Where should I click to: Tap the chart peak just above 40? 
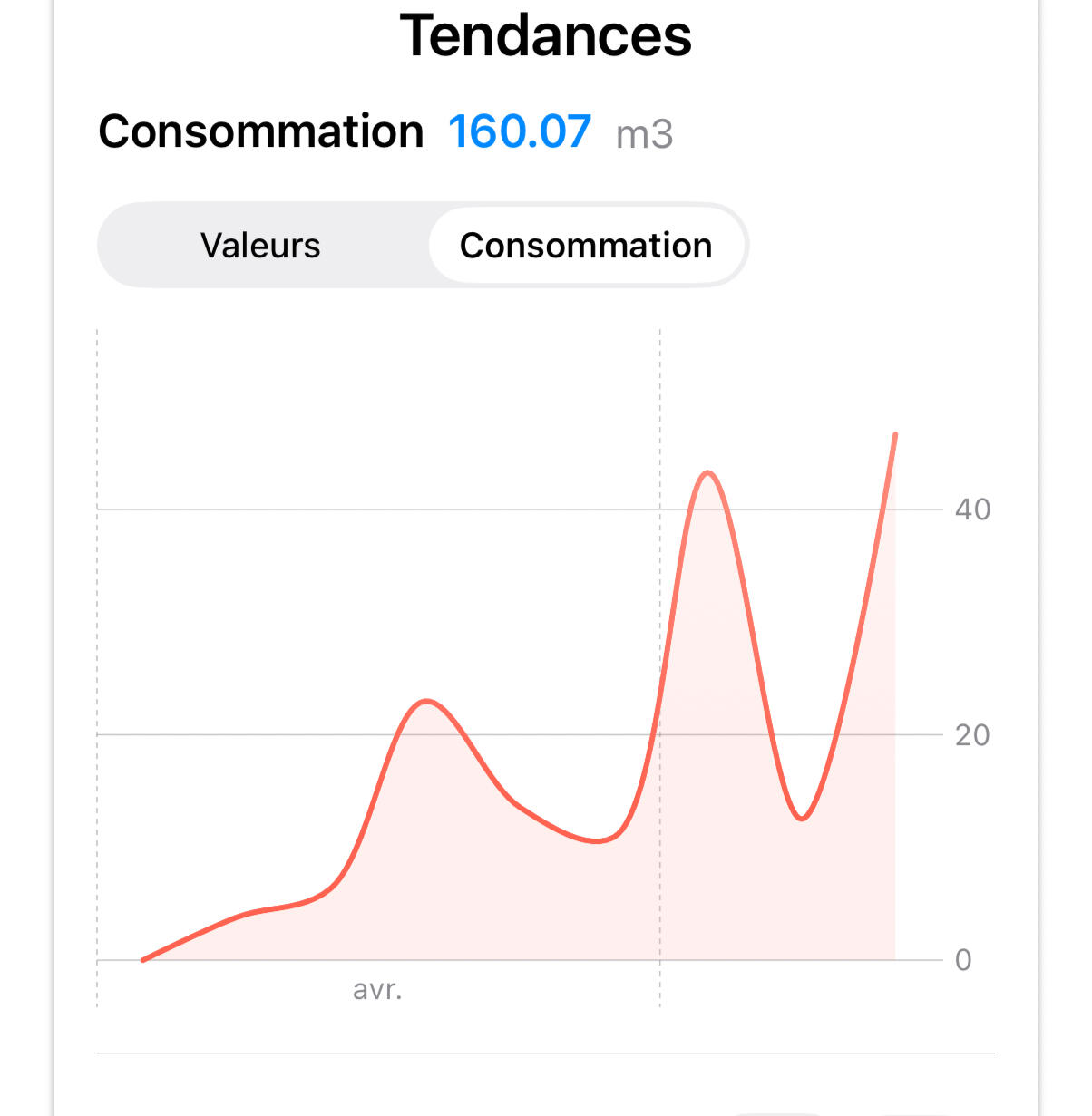click(707, 473)
